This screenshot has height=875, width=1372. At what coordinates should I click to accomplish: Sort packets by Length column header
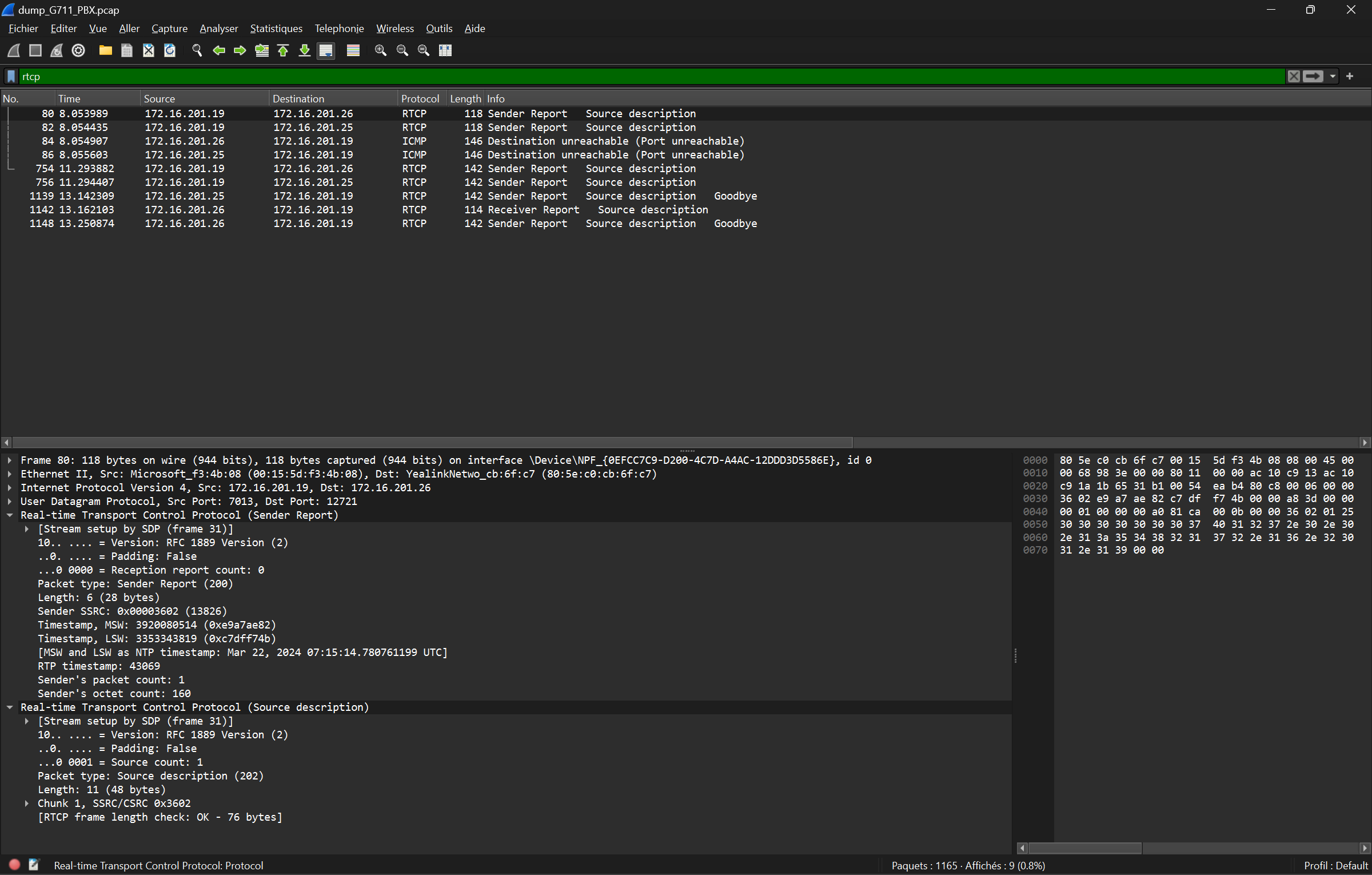click(465, 98)
